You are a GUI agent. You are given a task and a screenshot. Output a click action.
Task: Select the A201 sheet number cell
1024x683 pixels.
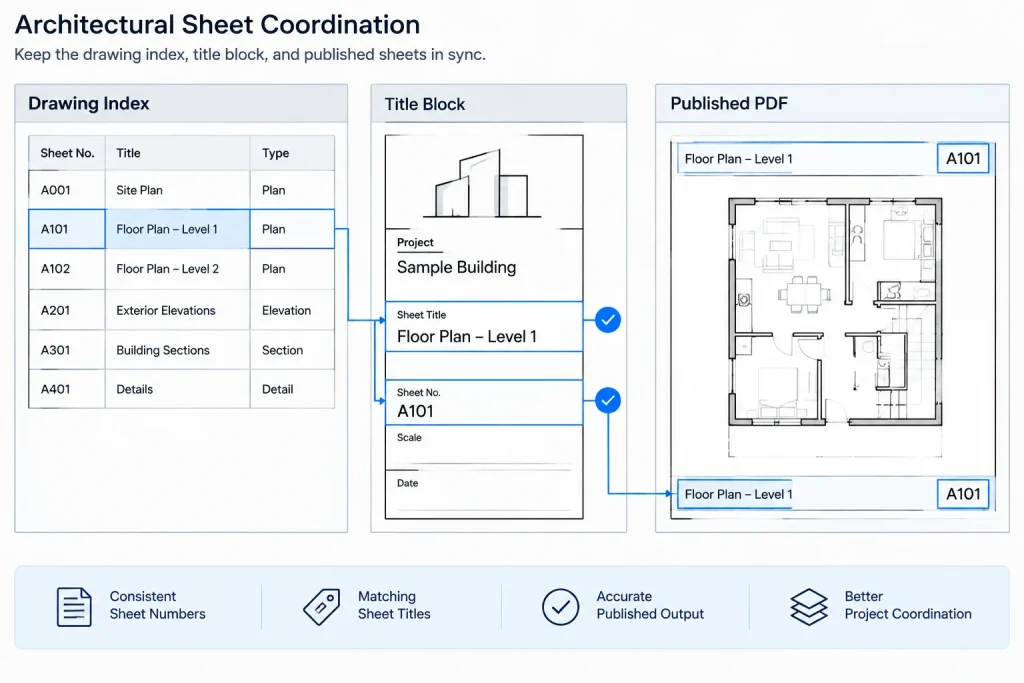[x=67, y=310]
